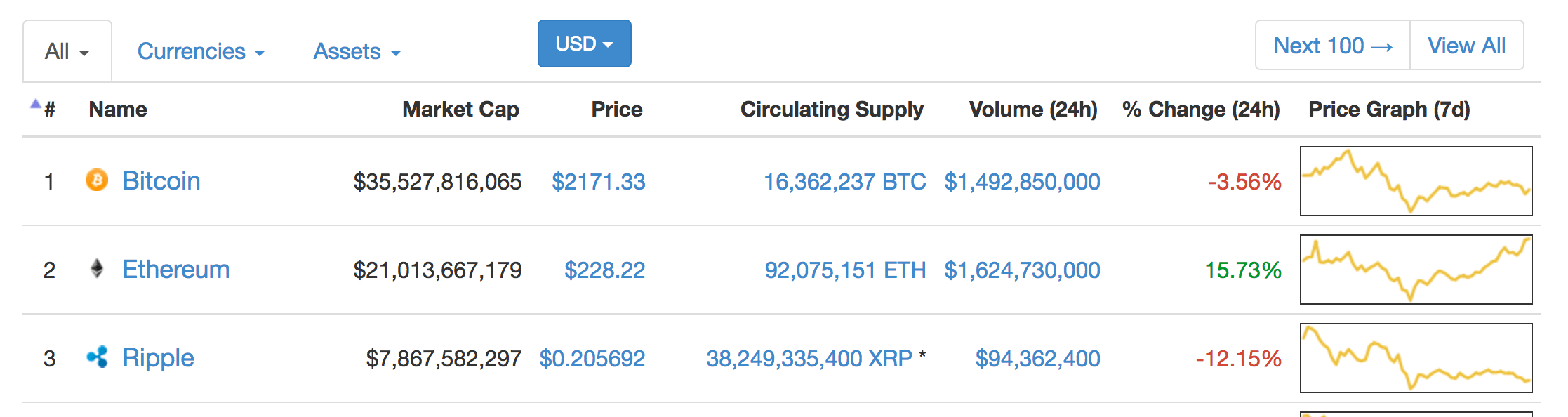The width and height of the screenshot is (1568, 417).
Task: Open the Ethereum name link
Action: pos(176,270)
